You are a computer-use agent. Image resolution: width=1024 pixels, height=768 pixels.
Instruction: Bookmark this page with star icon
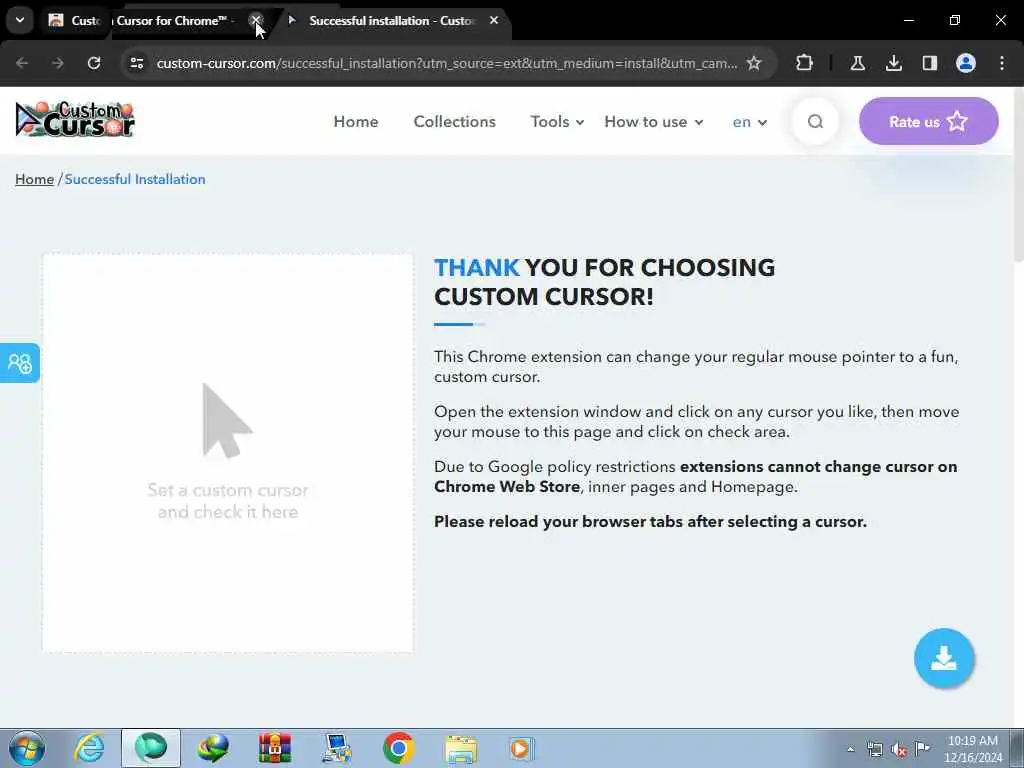point(754,63)
